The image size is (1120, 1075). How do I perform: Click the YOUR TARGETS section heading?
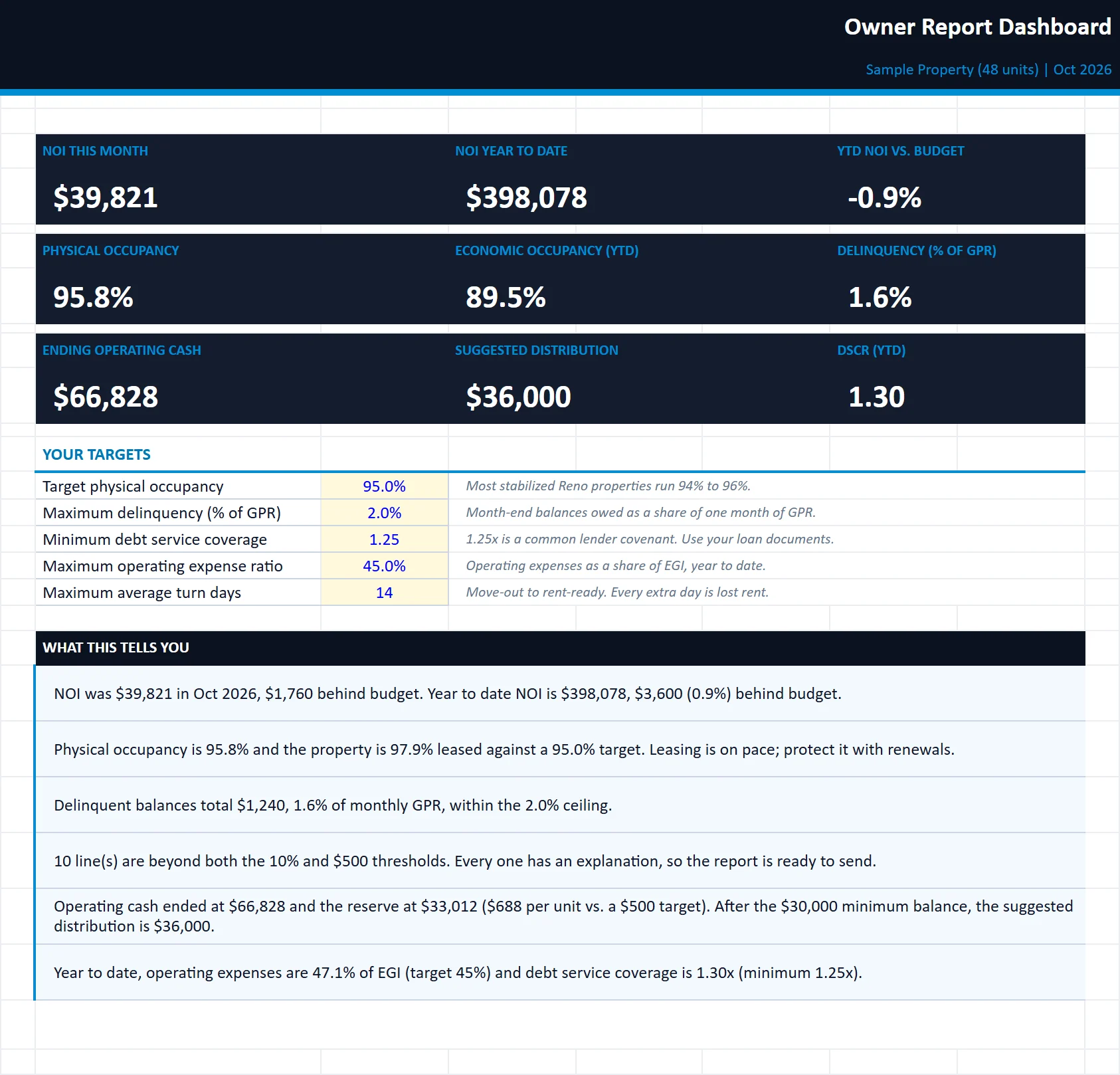point(96,454)
